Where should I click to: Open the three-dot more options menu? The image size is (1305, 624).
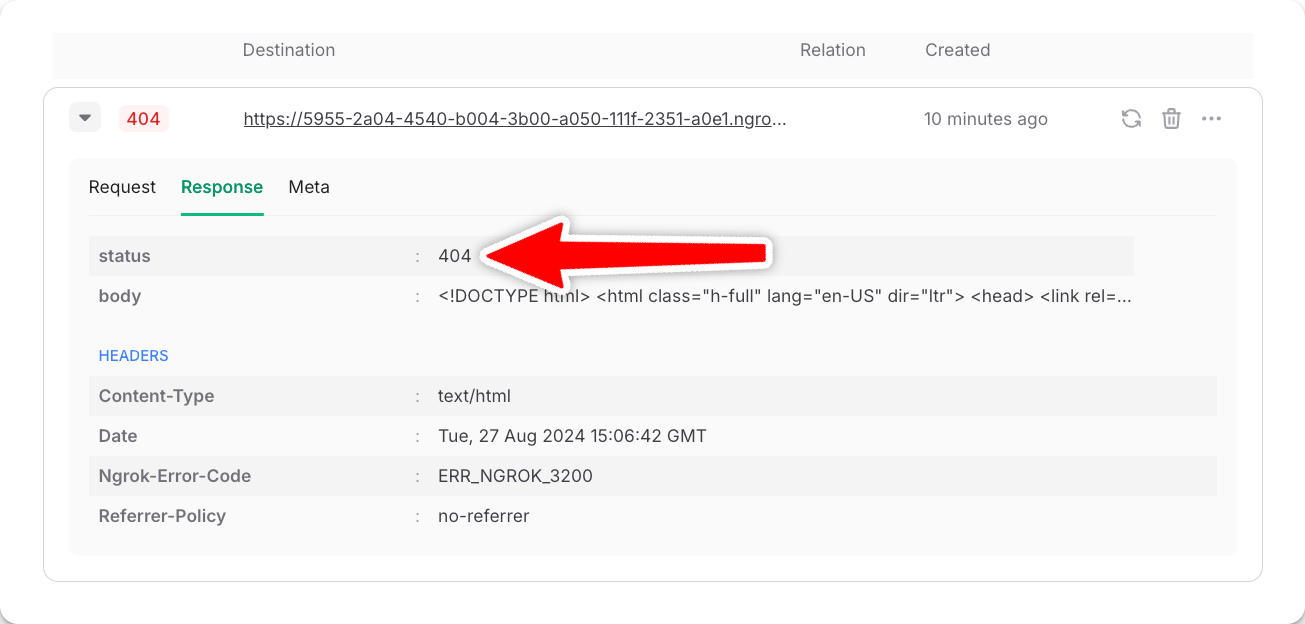pos(1212,119)
